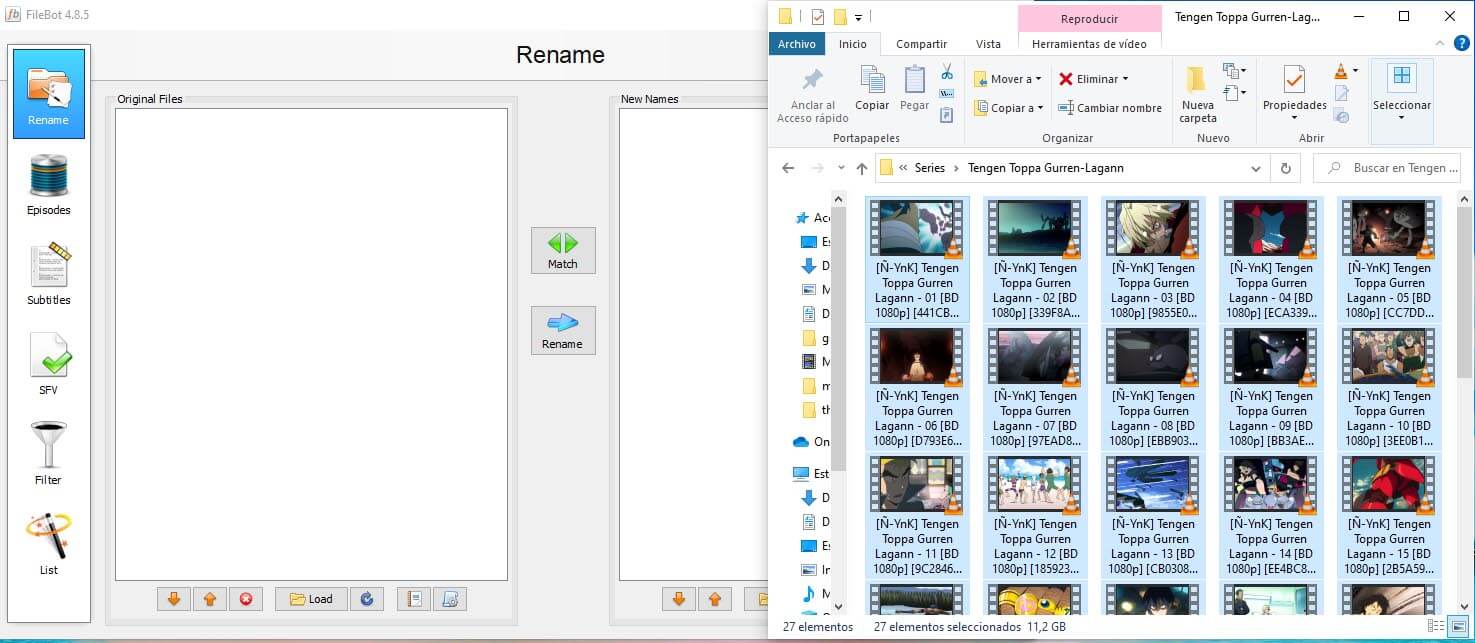Open the new item dropdown in Nuevo group

tap(1234, 71)
